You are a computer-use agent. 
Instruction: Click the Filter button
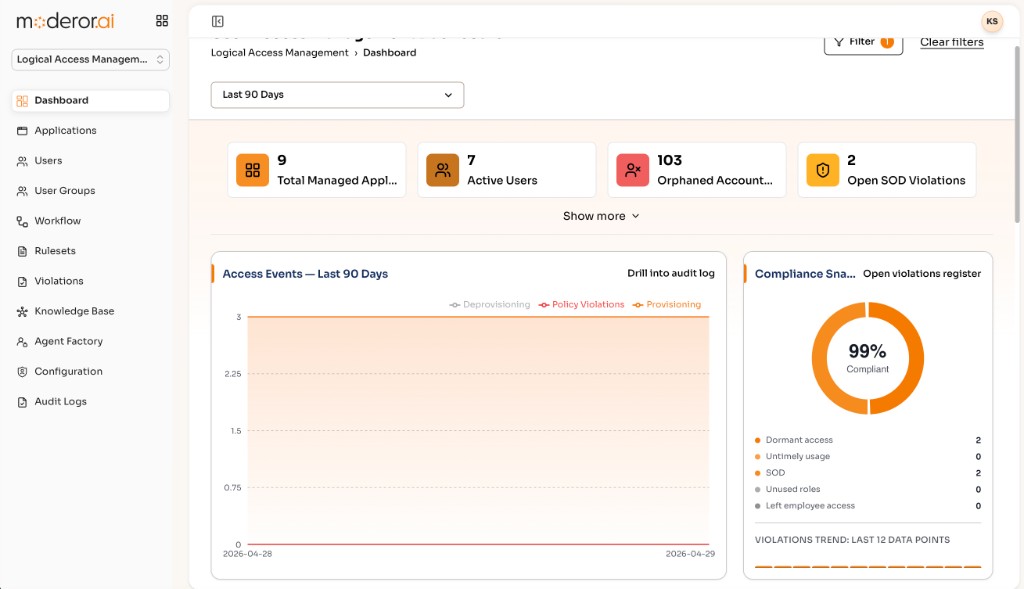click(863, 43)
